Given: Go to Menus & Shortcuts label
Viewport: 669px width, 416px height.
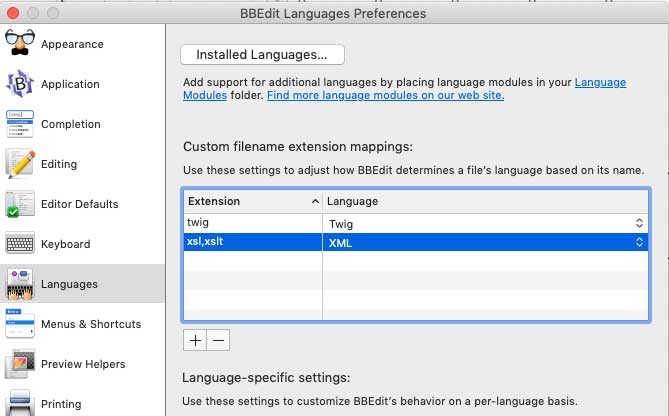Looking at the screenshot, I should pos(91,324).
